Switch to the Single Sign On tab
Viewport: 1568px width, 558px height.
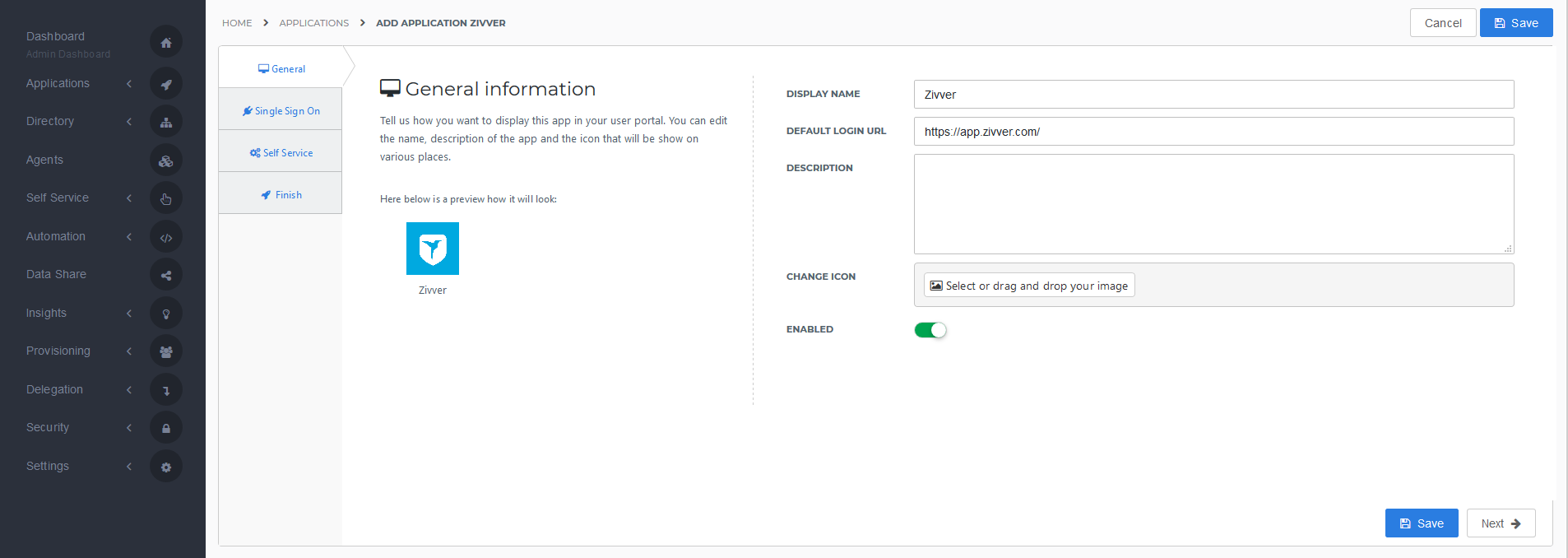[281, 111]
